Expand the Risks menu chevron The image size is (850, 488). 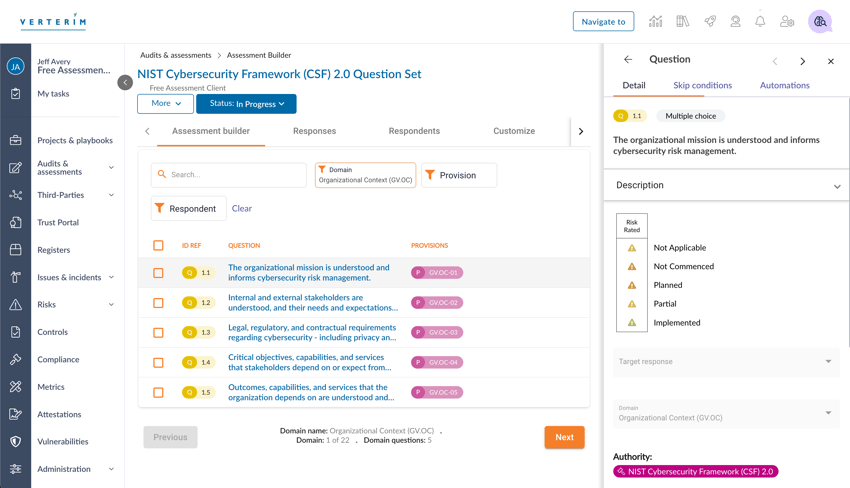[x=111, y=304]
